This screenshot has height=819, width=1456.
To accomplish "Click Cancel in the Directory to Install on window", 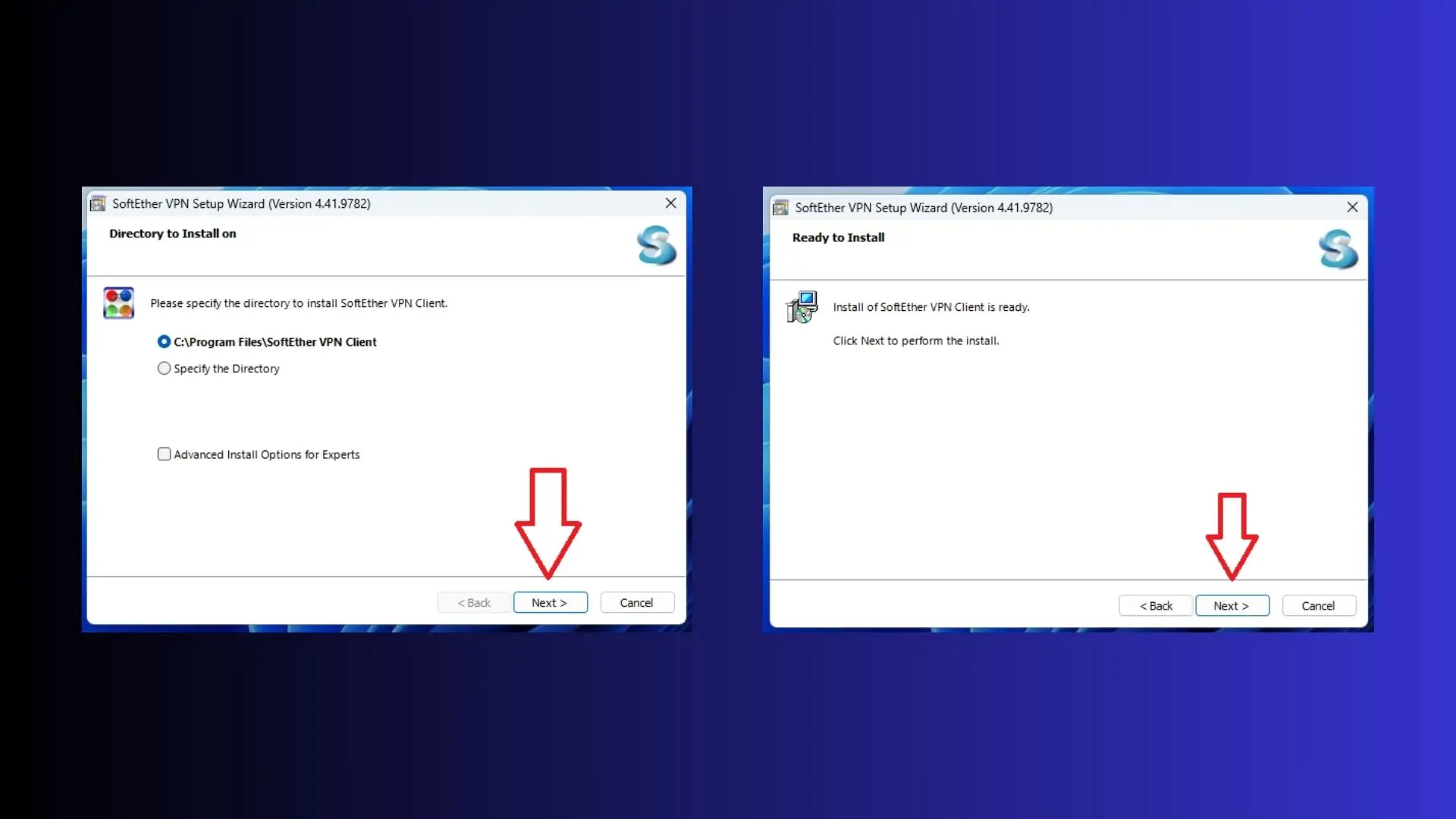I will [x=637, y=603].
